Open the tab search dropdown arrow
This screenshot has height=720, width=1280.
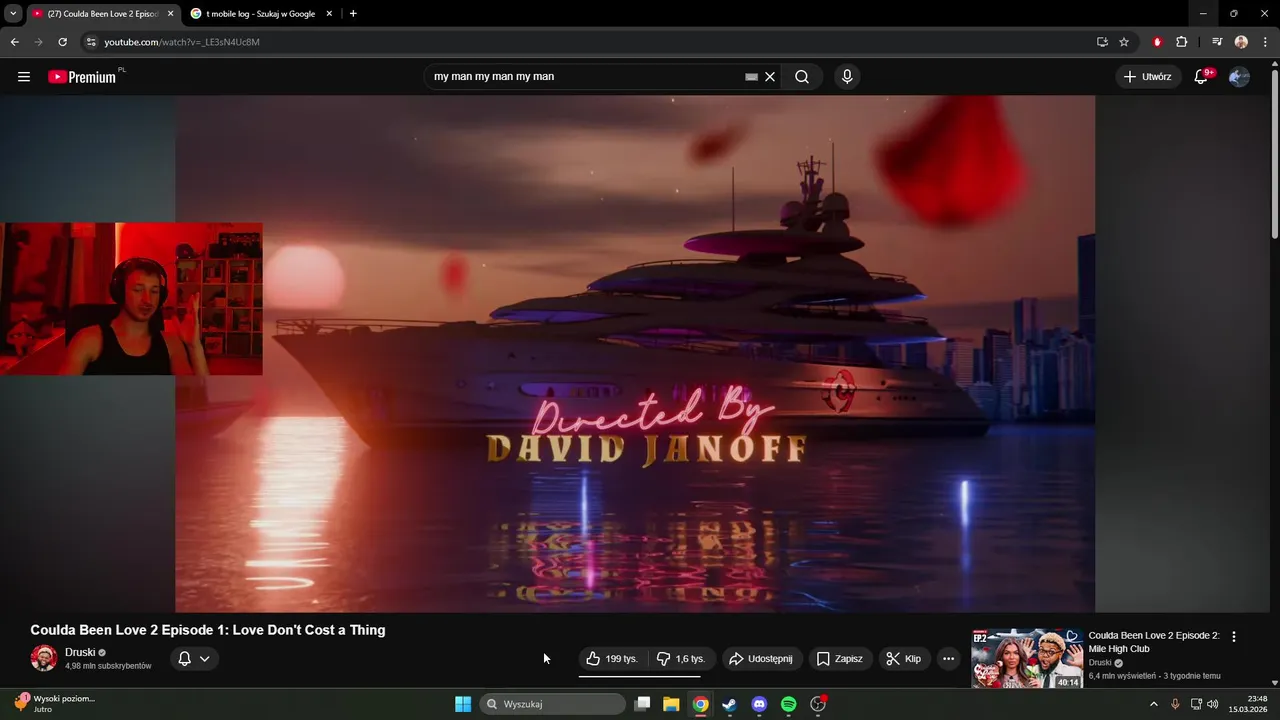13,14
